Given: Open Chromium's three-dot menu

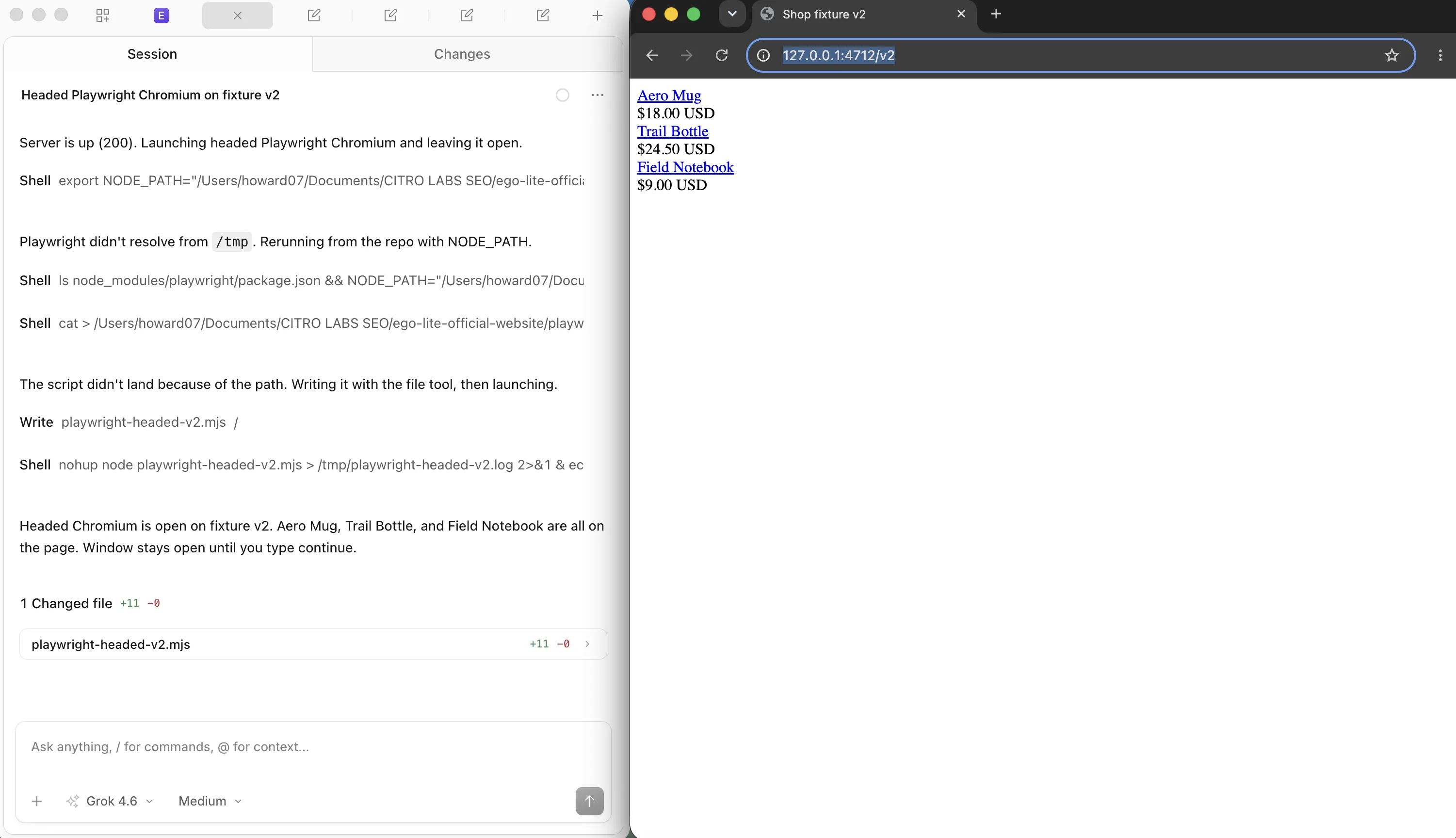Looking at the screenshot, I should click(x=1440, y=55).
